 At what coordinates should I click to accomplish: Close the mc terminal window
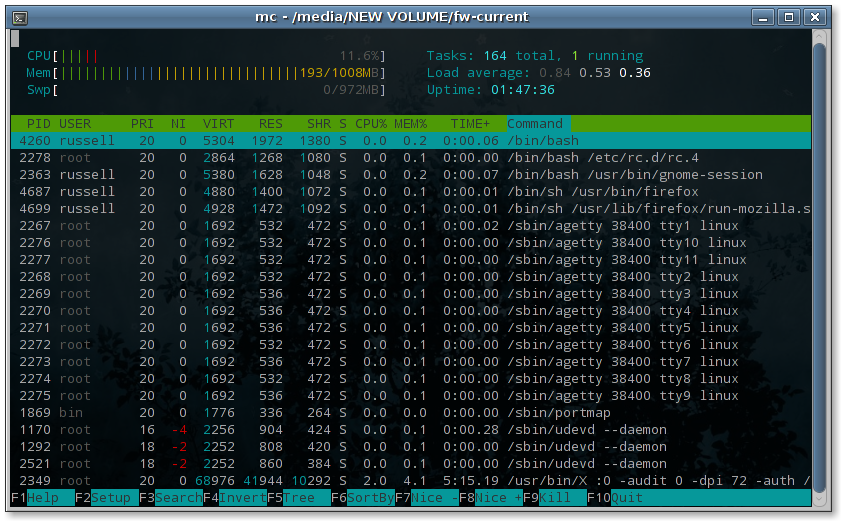tap(815, 17)
